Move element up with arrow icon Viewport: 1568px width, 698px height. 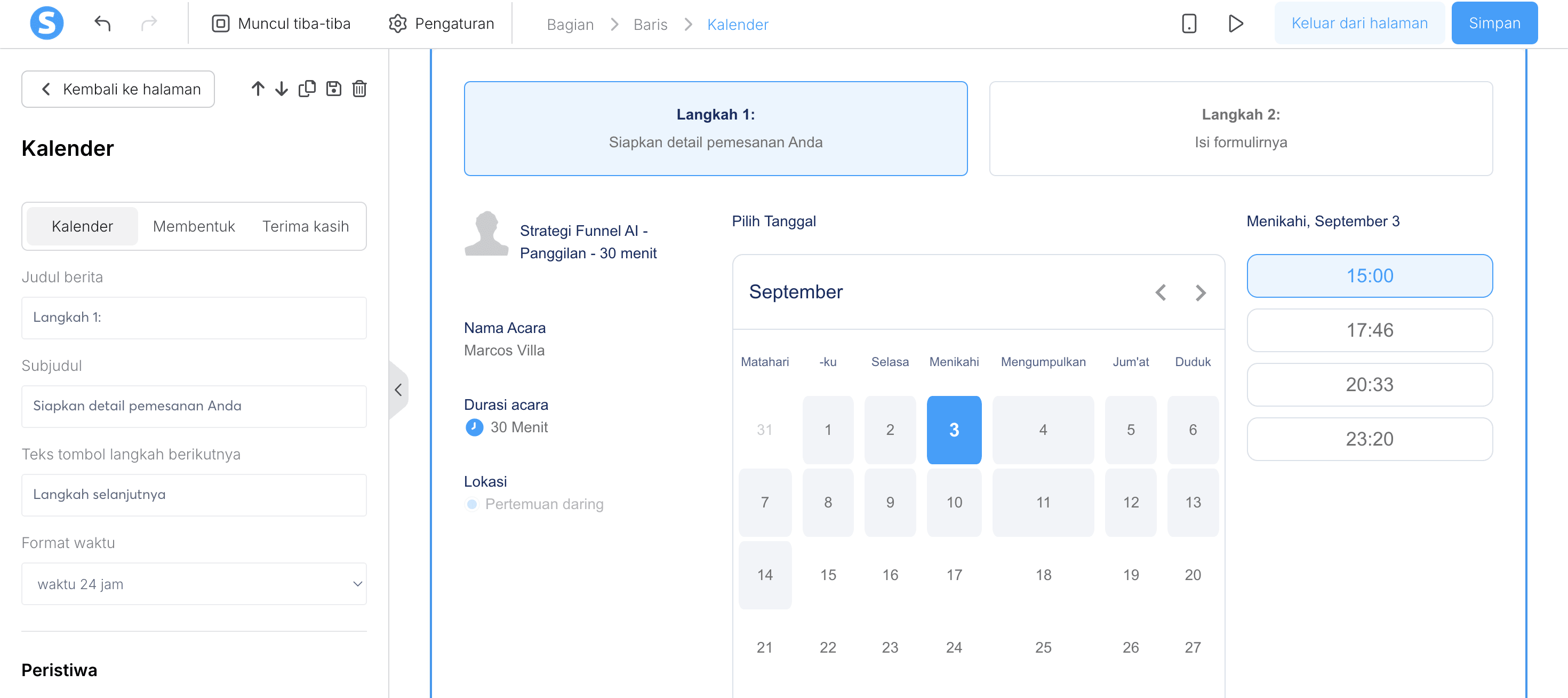pos(258,89)
